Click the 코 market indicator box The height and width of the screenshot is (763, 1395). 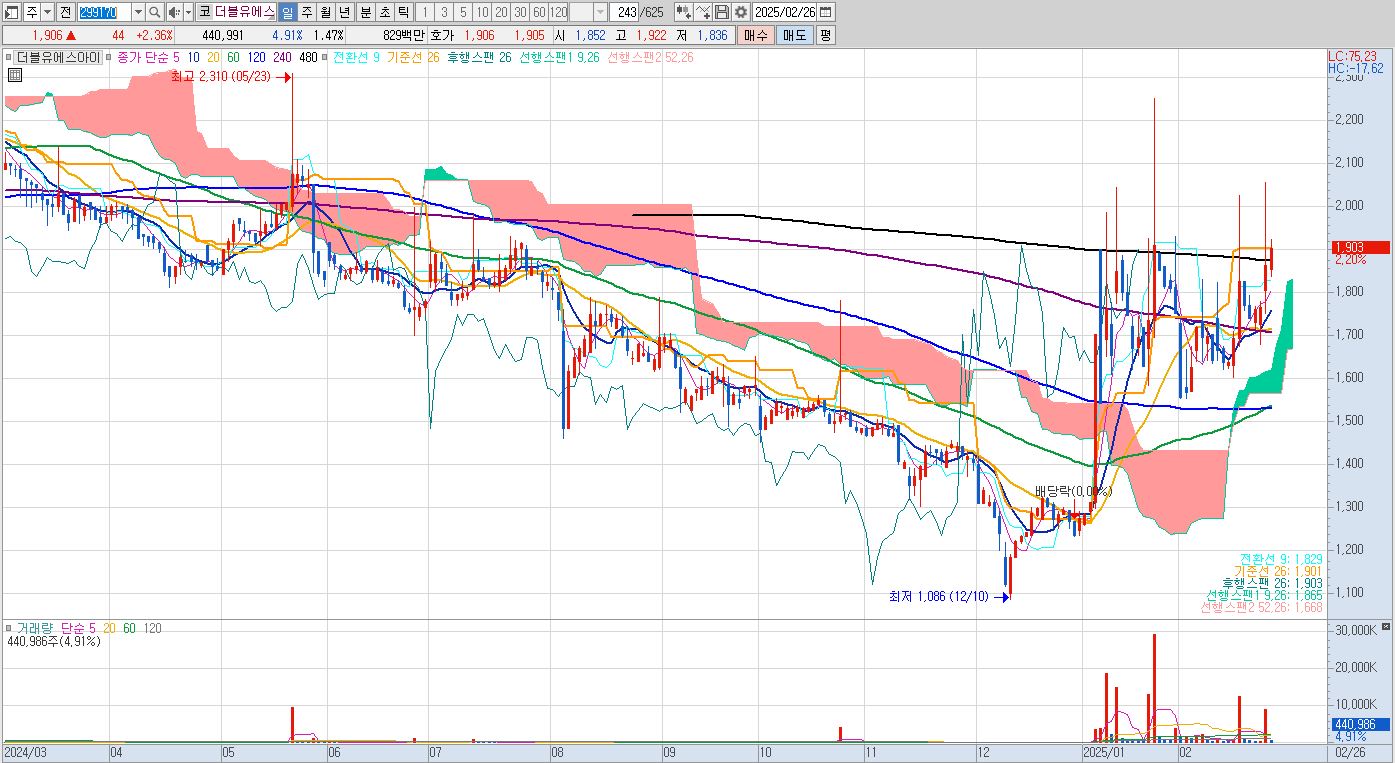204,12
